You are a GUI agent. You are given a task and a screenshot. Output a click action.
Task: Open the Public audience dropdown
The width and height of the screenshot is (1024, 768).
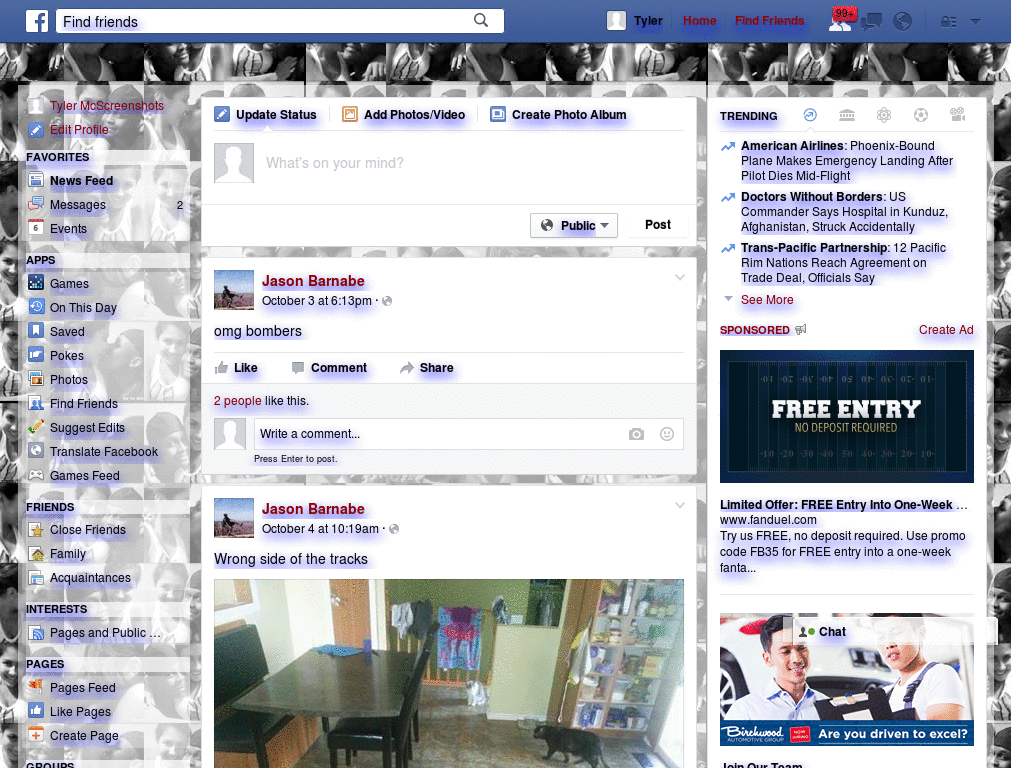tap(574, 225)
